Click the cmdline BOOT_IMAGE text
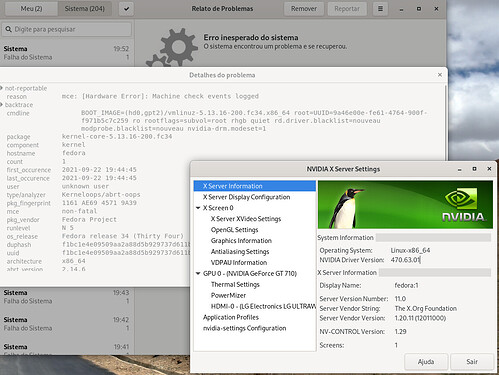 click(254, 120)
